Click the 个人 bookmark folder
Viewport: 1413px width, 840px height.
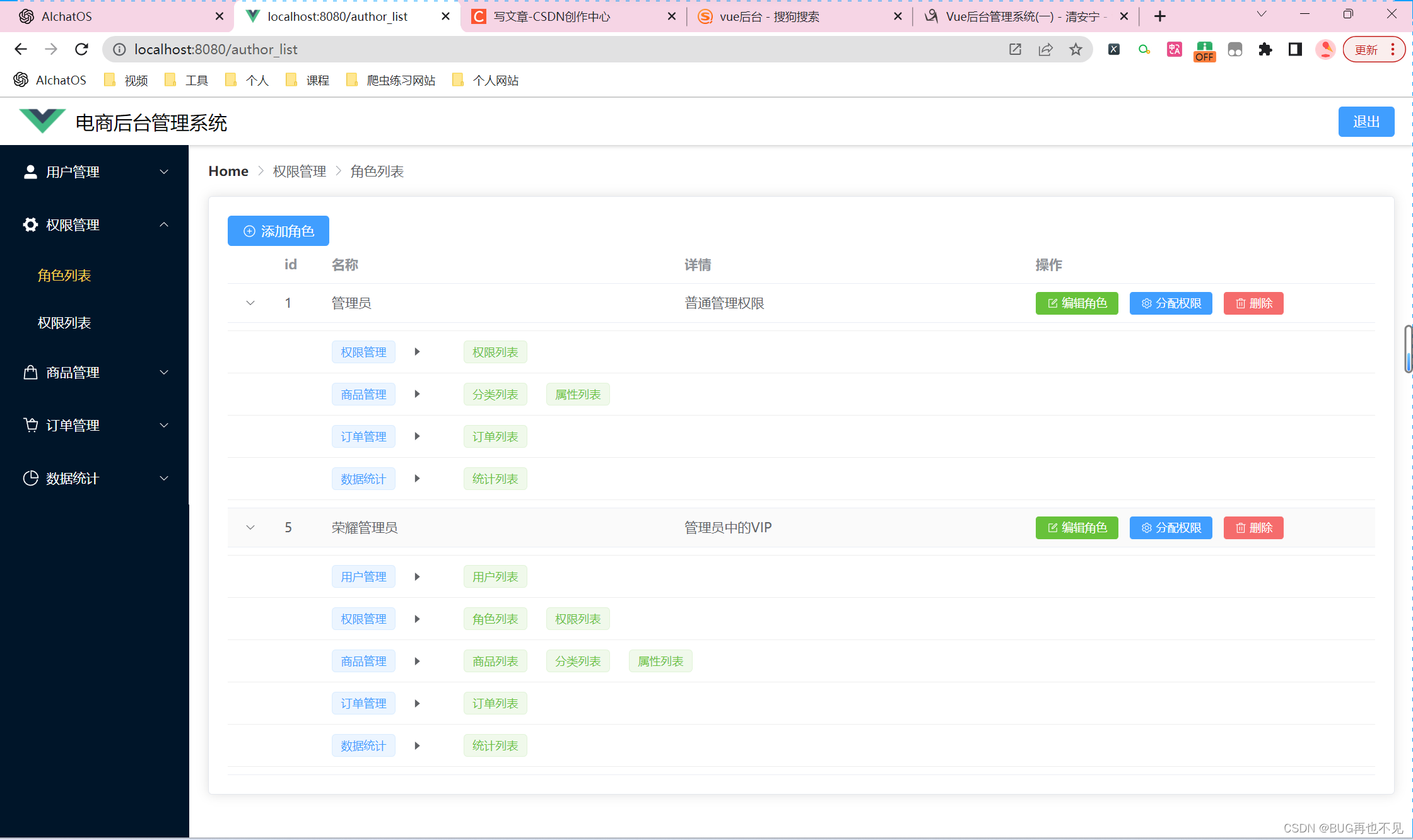(247, 80)
